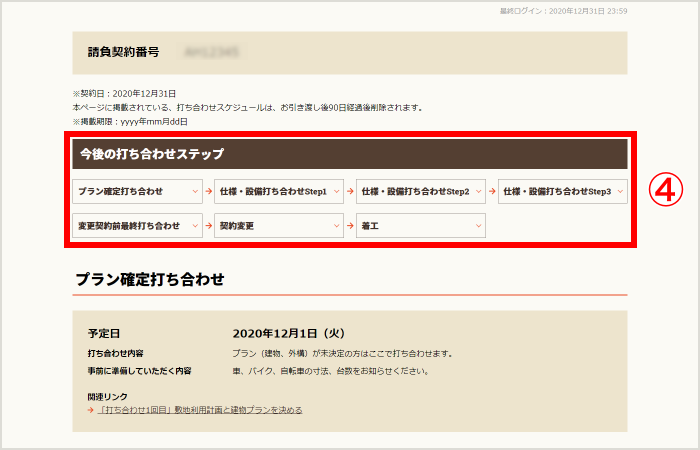Click text 車、バイク、自転車の寸法、台数をお知らせください。
The image size is (700, 450).
(x=331, y=371)
